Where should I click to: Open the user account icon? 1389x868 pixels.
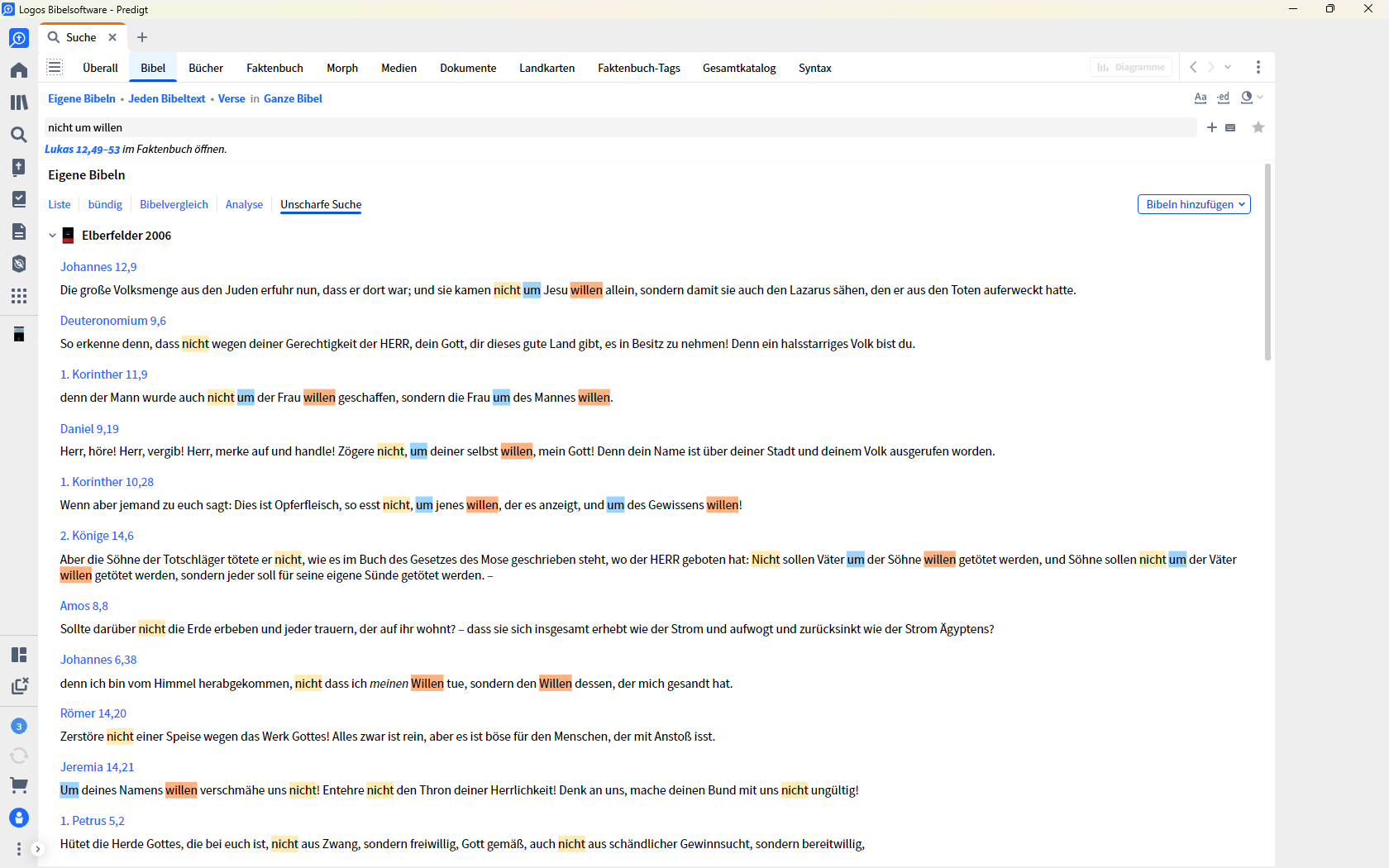19,818
